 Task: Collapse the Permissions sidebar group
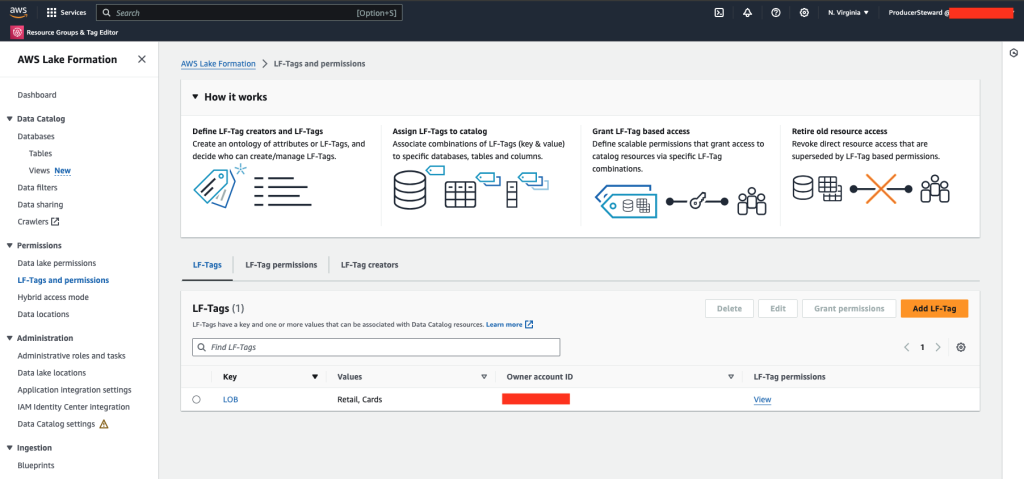coord(9,246)
